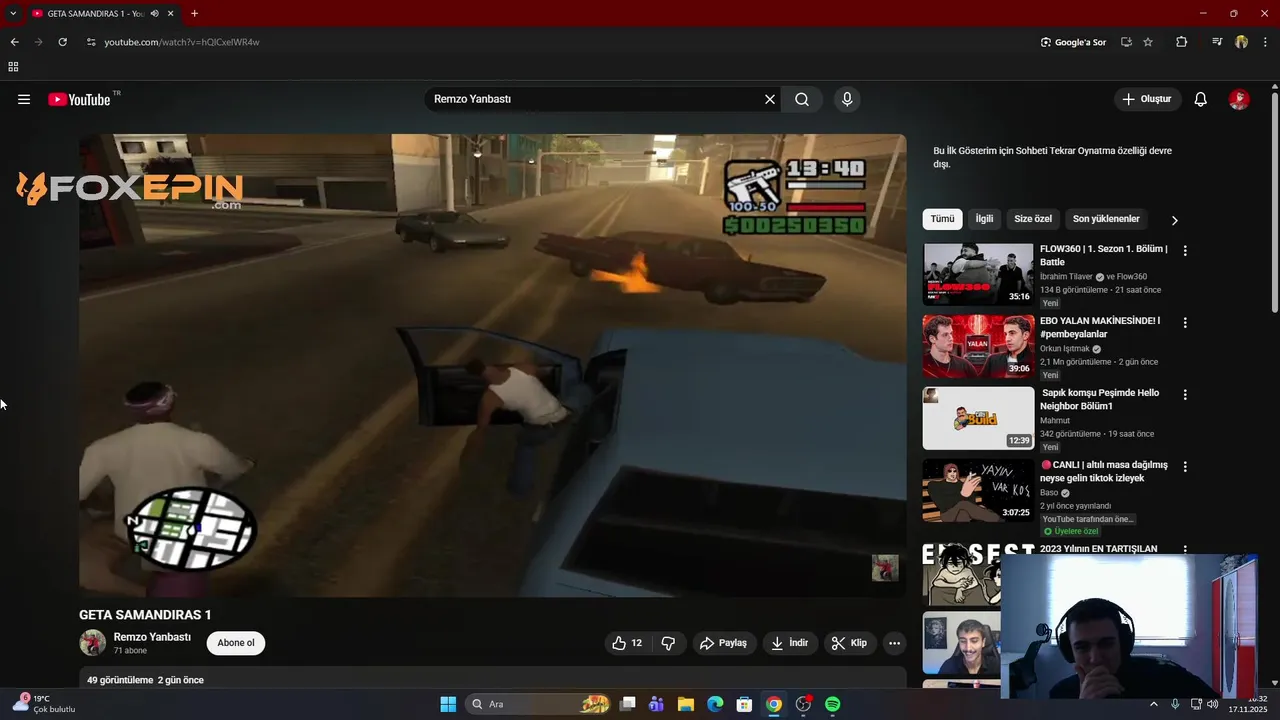The width and height of the screenshot is (1280, 720).
Task: Open Chrome extensions puzzle icon
Action: pyautogui.click(x=1181, y=42)
